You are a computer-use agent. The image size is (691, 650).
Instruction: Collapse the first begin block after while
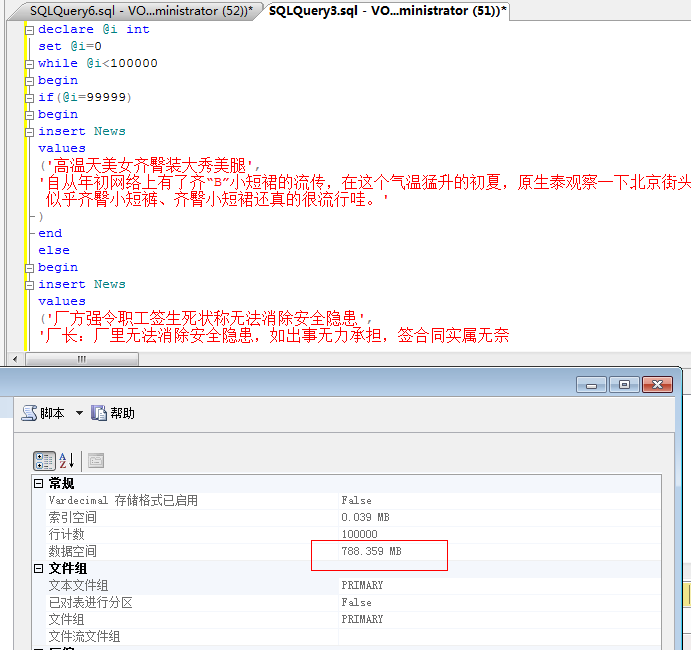point(30,81)
